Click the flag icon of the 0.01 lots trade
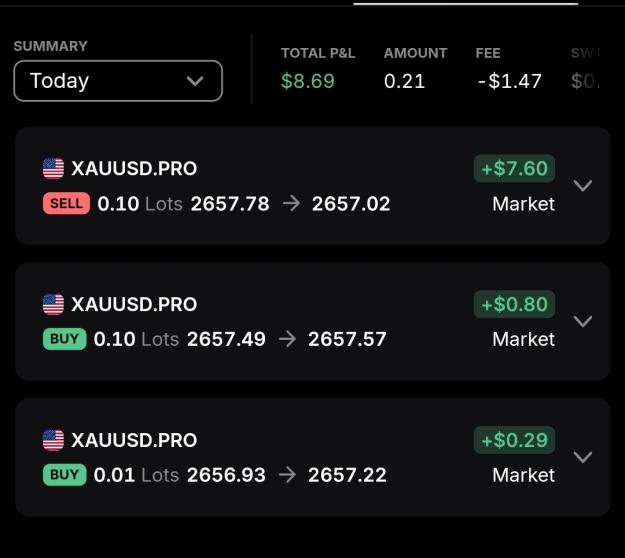This screenshot has height=558, width=625. coord(53,440)
